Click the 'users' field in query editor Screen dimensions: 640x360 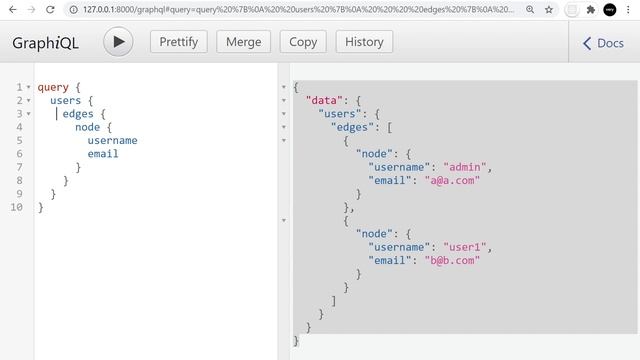point(66,100)
